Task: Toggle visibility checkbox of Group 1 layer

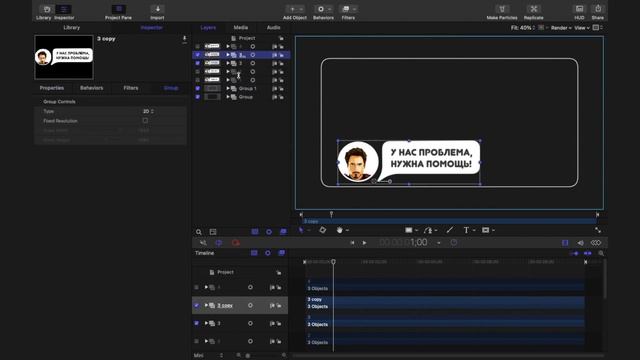Action: click(198, 89)
